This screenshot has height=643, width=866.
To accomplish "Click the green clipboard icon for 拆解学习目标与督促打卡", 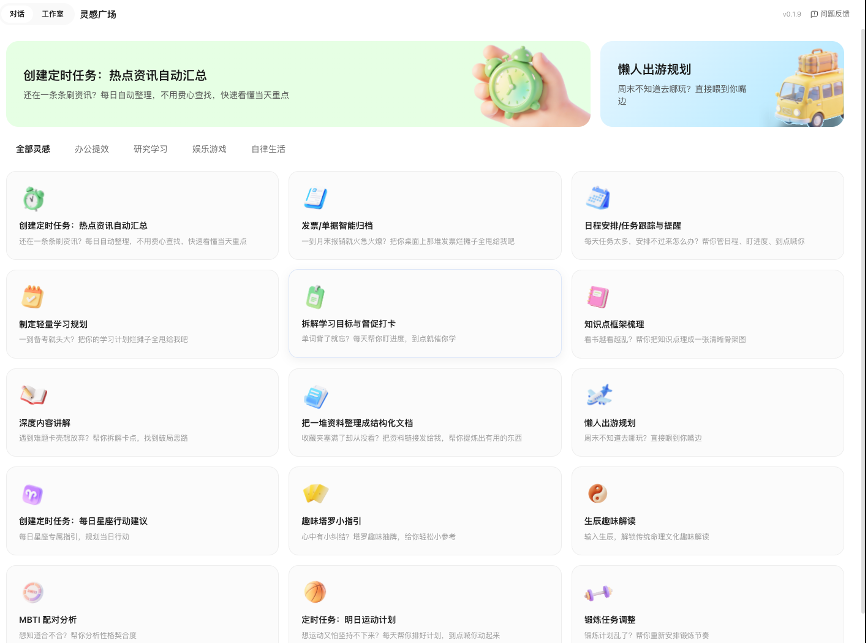I will click(x=315, y=296).
